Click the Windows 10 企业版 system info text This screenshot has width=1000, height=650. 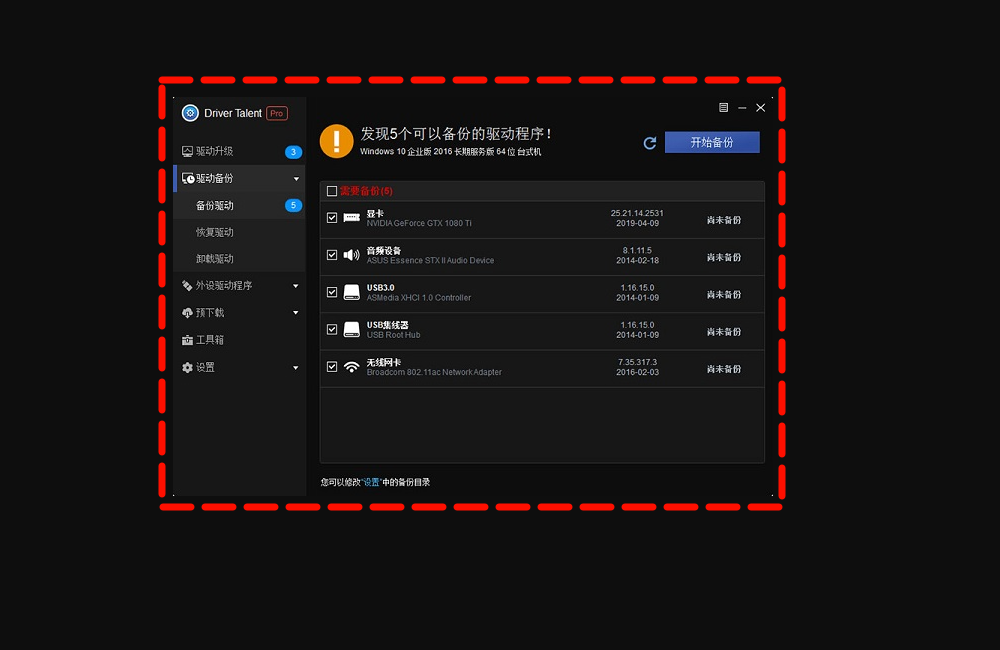450,152
